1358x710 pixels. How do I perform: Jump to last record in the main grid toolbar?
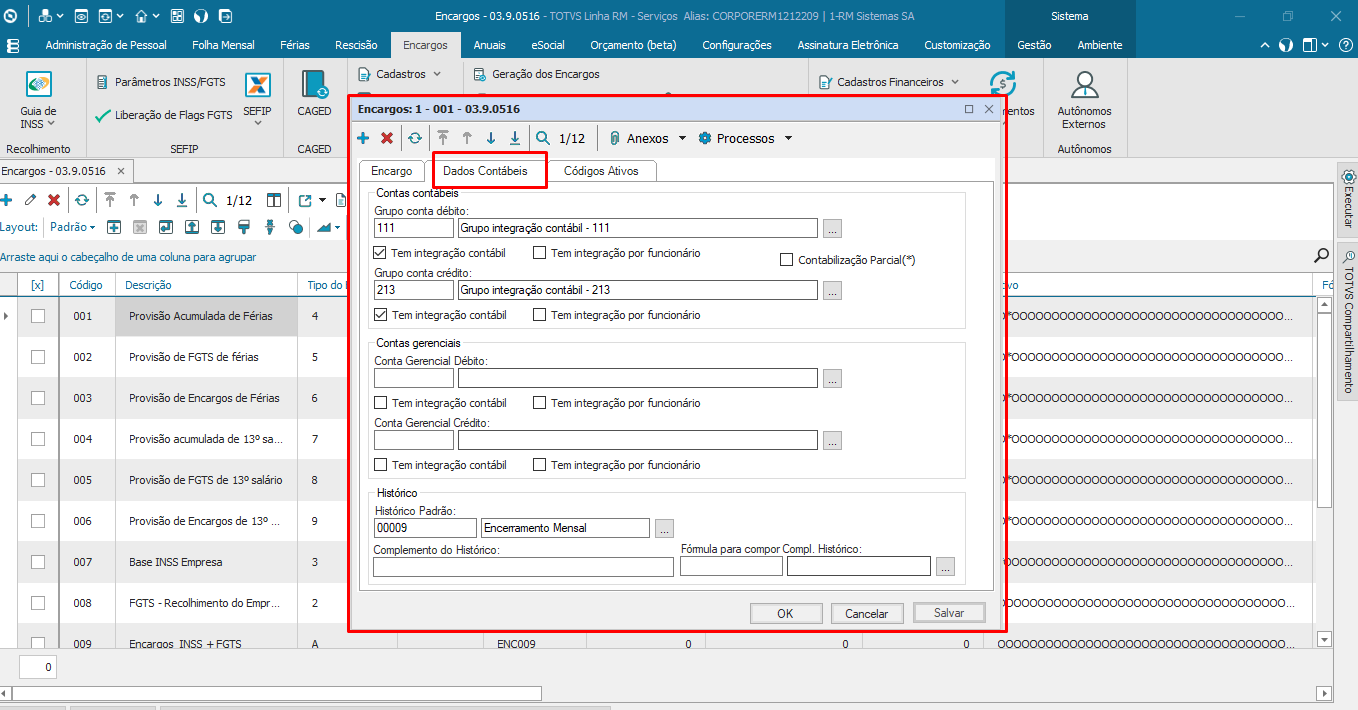182,200
